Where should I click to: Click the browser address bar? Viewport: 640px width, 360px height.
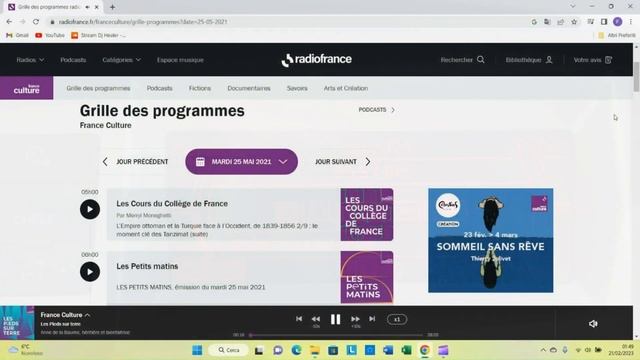[286, 22]
